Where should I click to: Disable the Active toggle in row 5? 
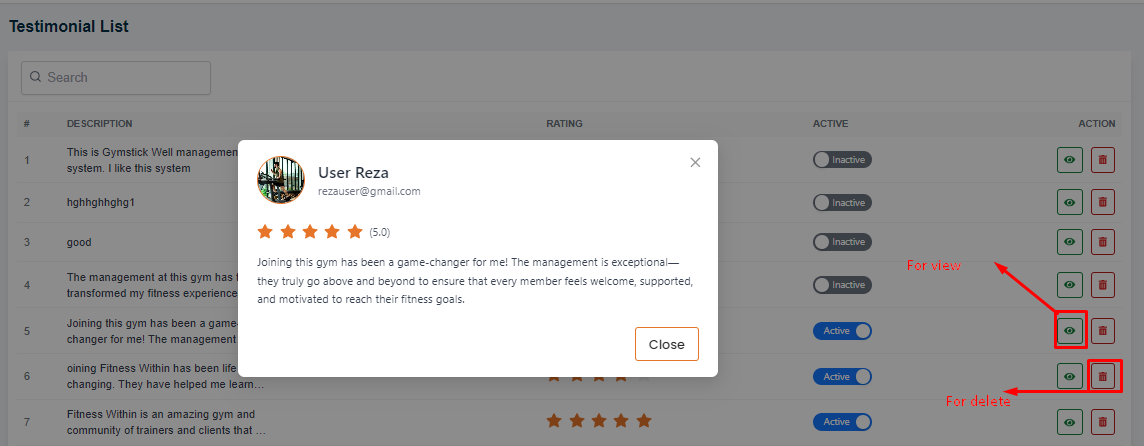[x=842, y=330]
